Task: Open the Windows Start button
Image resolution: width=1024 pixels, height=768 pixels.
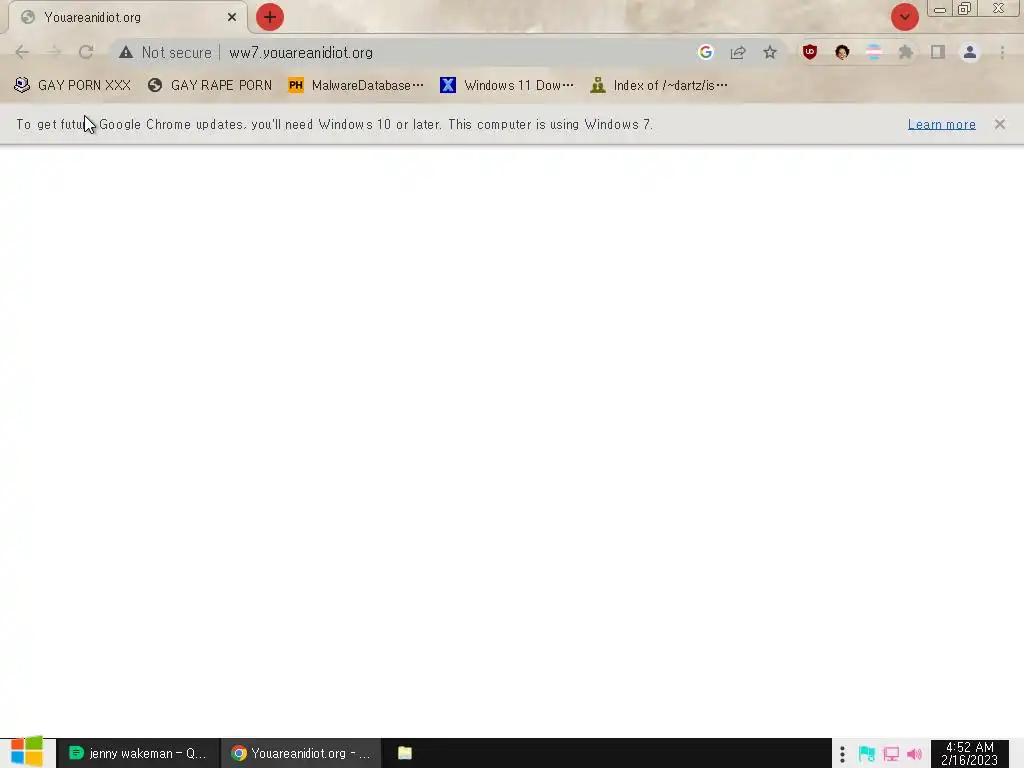Action: pyautogui.click(x=27, y=752)
